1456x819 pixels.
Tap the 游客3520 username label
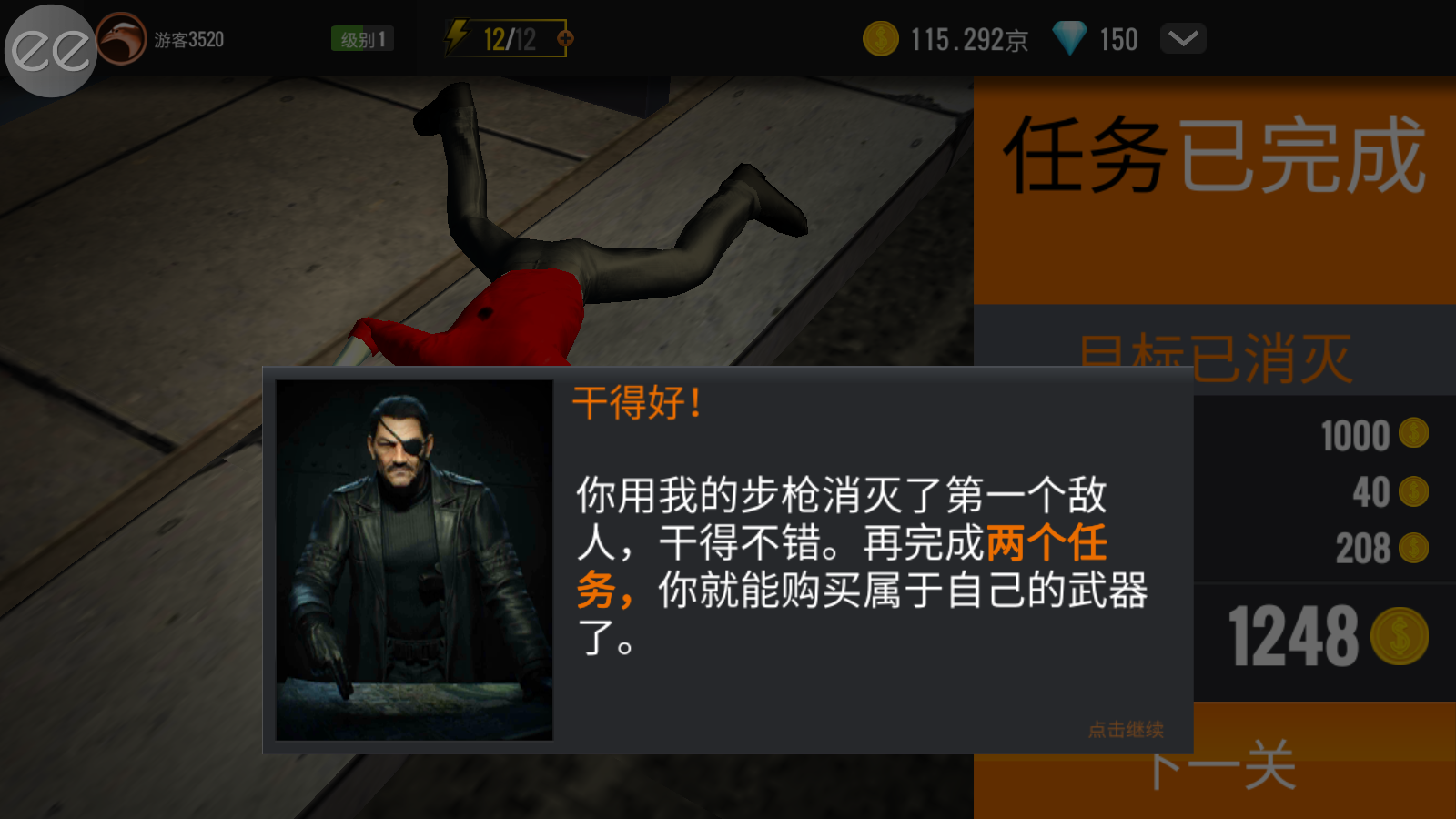[189, 39]
